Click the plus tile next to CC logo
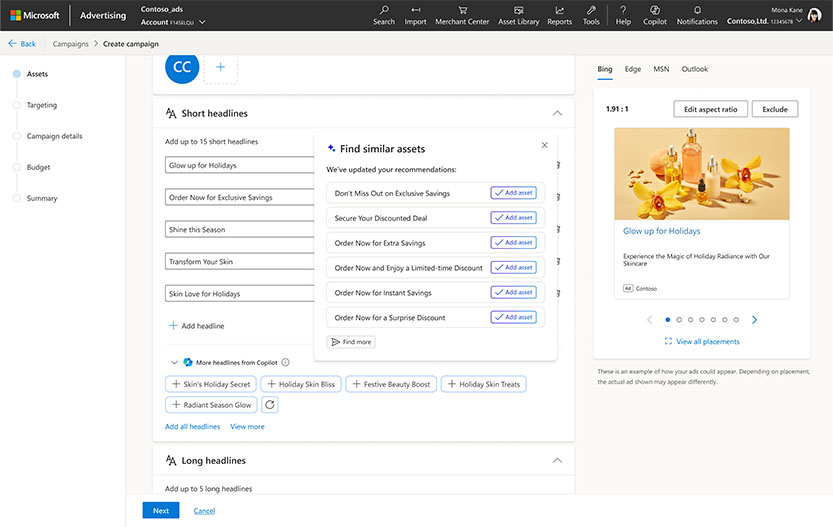The width and height of the screenshot is (833, 527). coord(220,67)
